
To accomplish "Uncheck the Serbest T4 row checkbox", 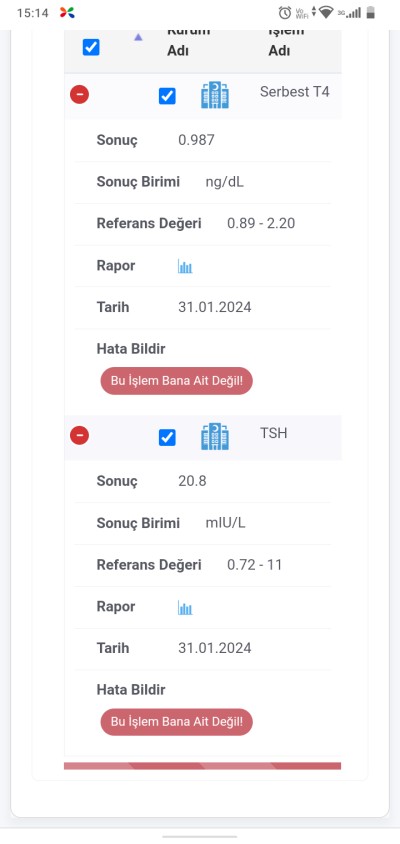I will (167, 96).
